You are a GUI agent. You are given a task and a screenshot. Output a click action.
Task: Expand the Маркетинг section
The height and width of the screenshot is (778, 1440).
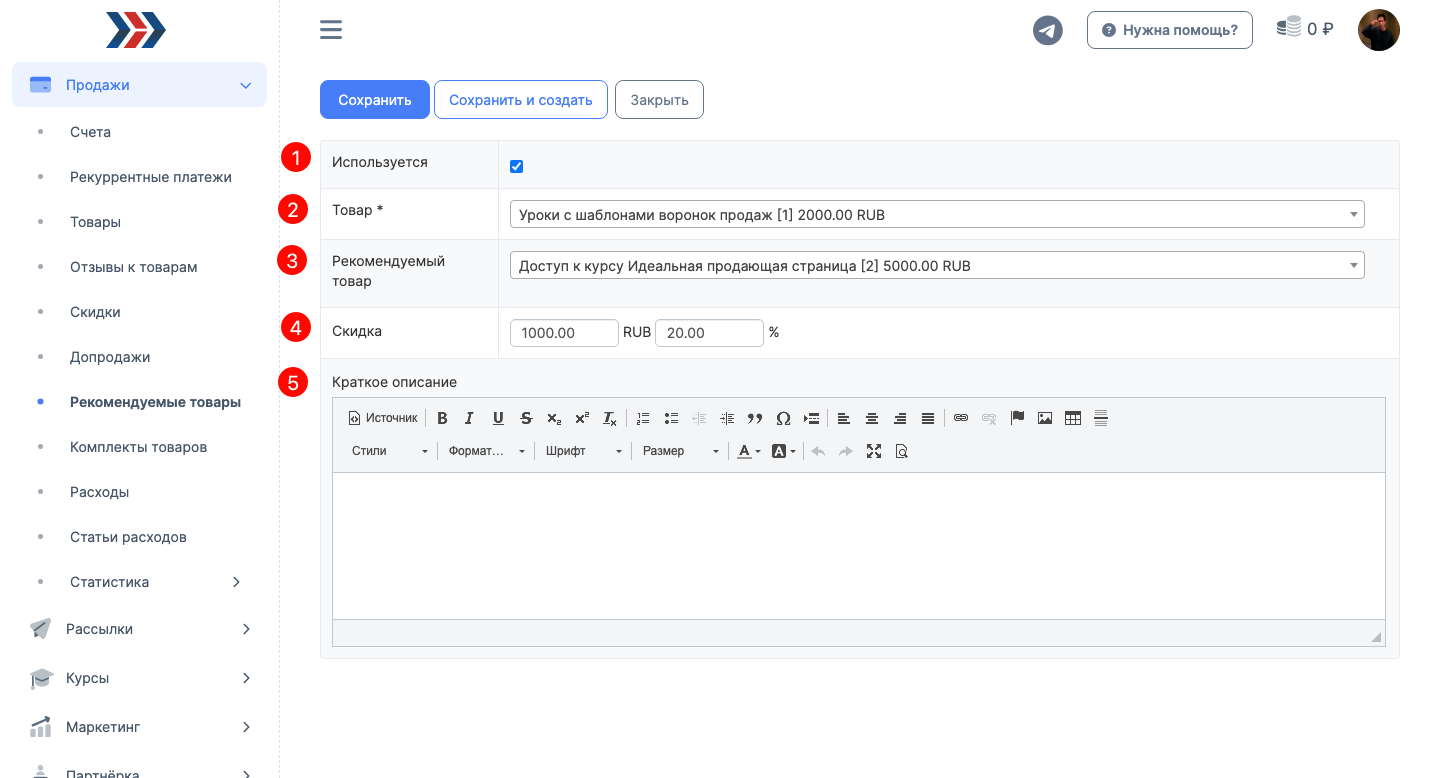click(x=139, y=727)
